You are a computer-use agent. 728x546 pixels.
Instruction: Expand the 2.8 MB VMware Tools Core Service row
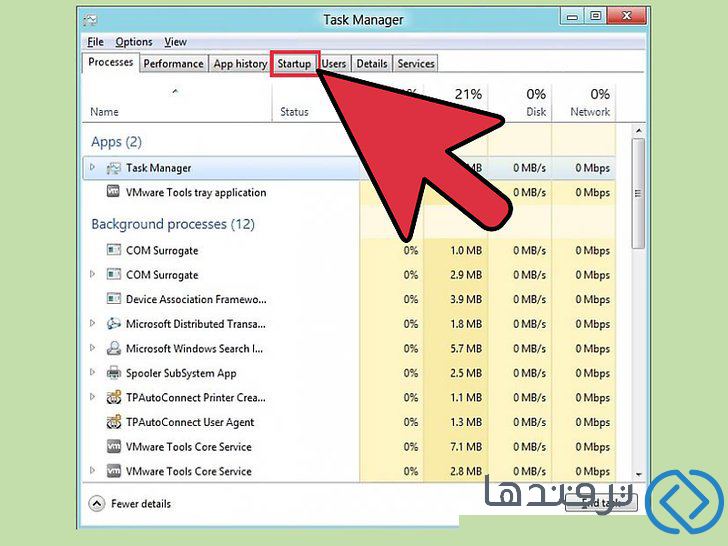[92, 470]
